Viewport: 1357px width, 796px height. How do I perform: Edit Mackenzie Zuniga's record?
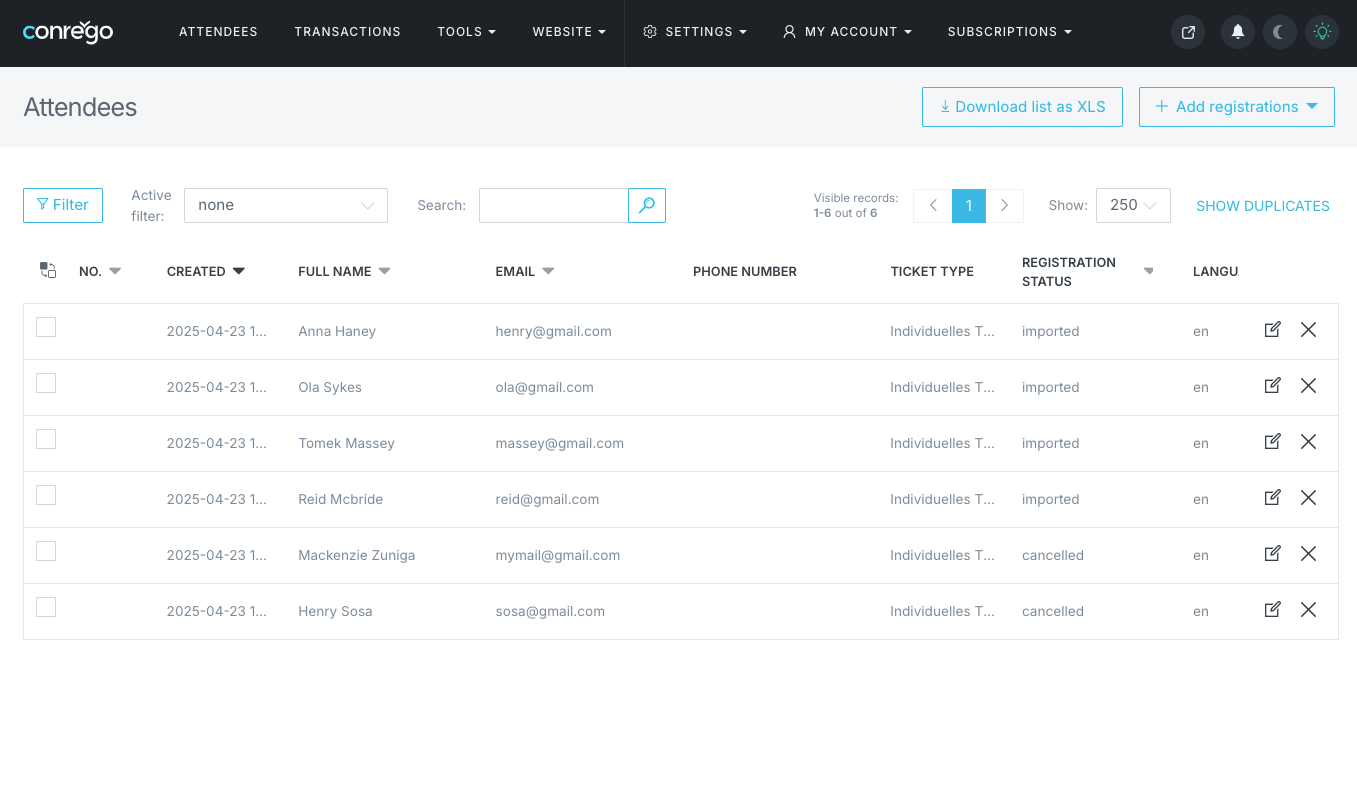pos(1272,554)
